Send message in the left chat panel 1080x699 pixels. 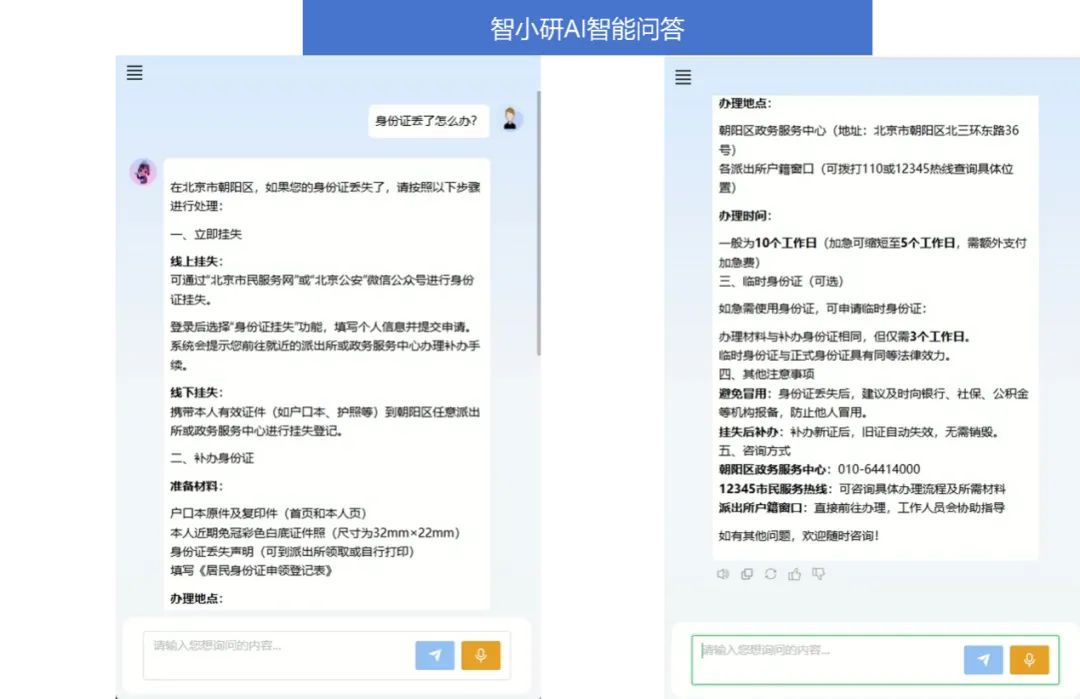[434, 655]
